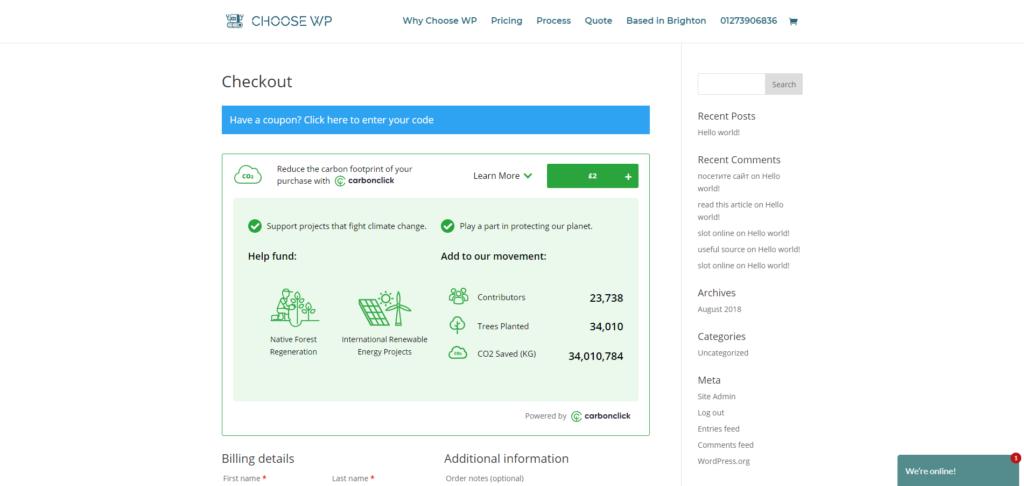Click the 'Order notes (optional)' label
The width and height of the screenshot is (1024, 486).
485,478
